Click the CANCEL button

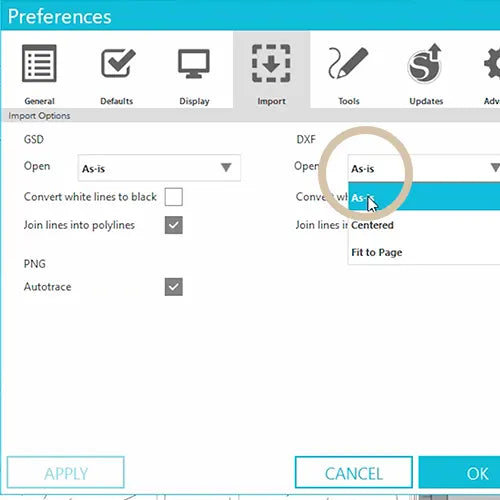pyautogui.click(x=354, y=473)
